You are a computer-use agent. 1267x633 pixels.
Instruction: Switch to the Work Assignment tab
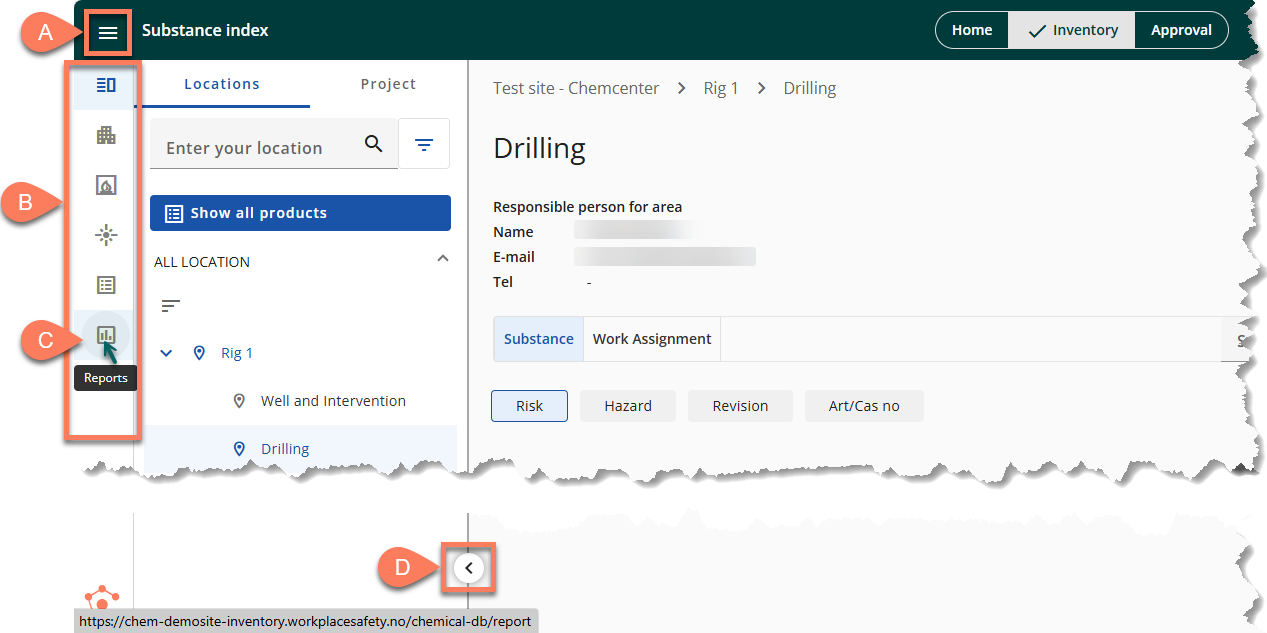(x=652, y=339)
